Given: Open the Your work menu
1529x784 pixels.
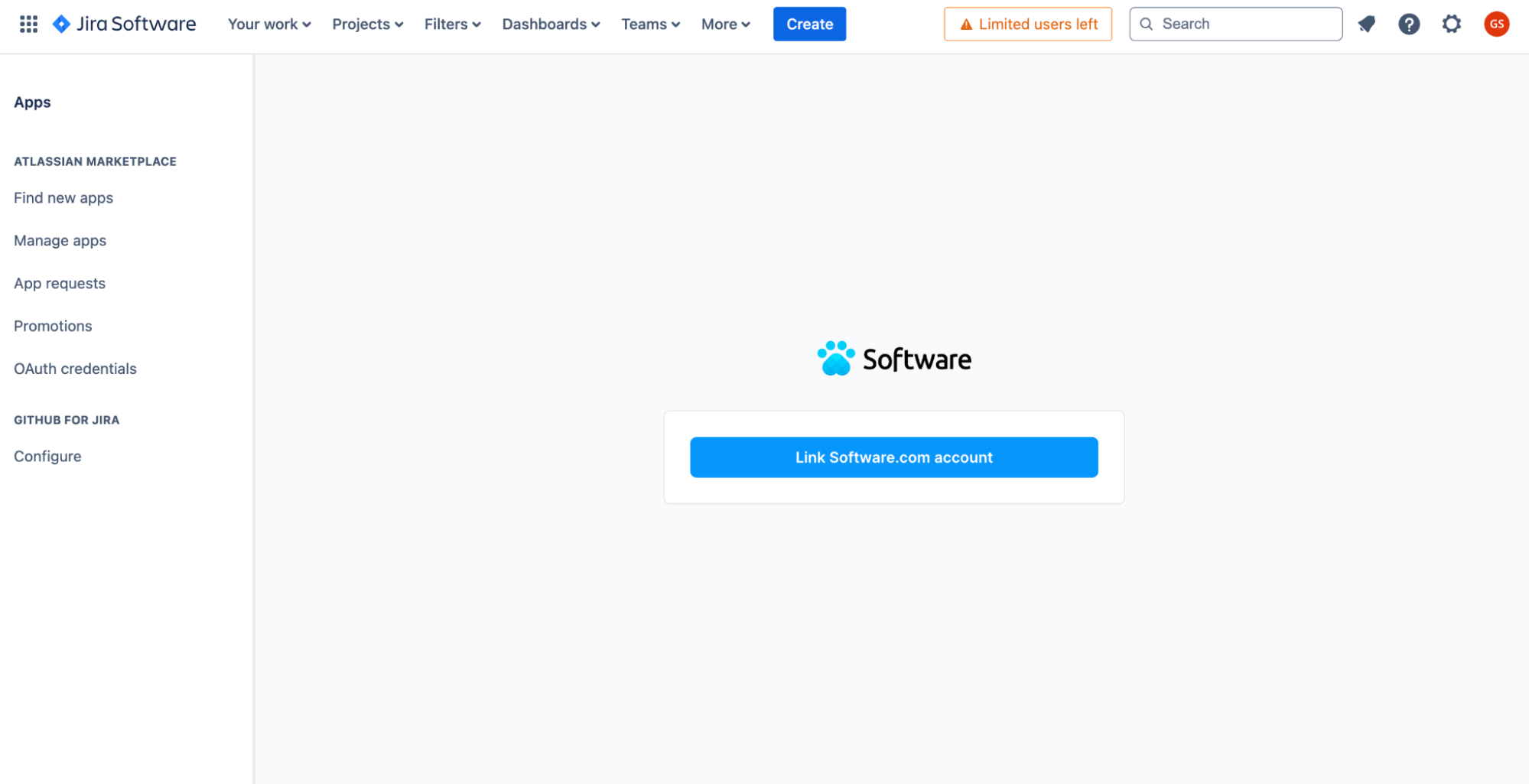Looking at the screenshot, I should [x=268, y=24].
